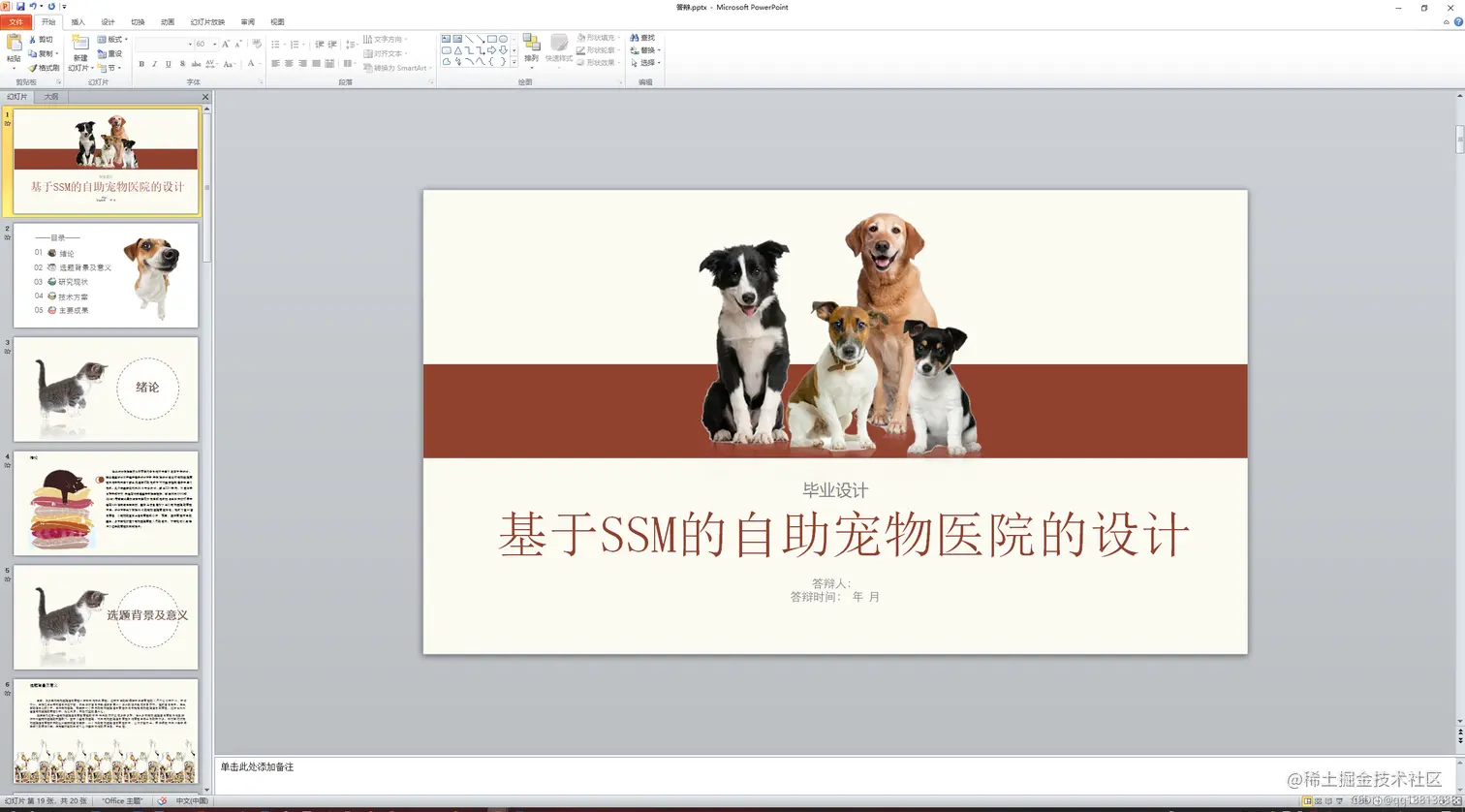Switch to the 插入 ribbon tab
This screenshot has height=812, width=1465.
coord(78,21)
